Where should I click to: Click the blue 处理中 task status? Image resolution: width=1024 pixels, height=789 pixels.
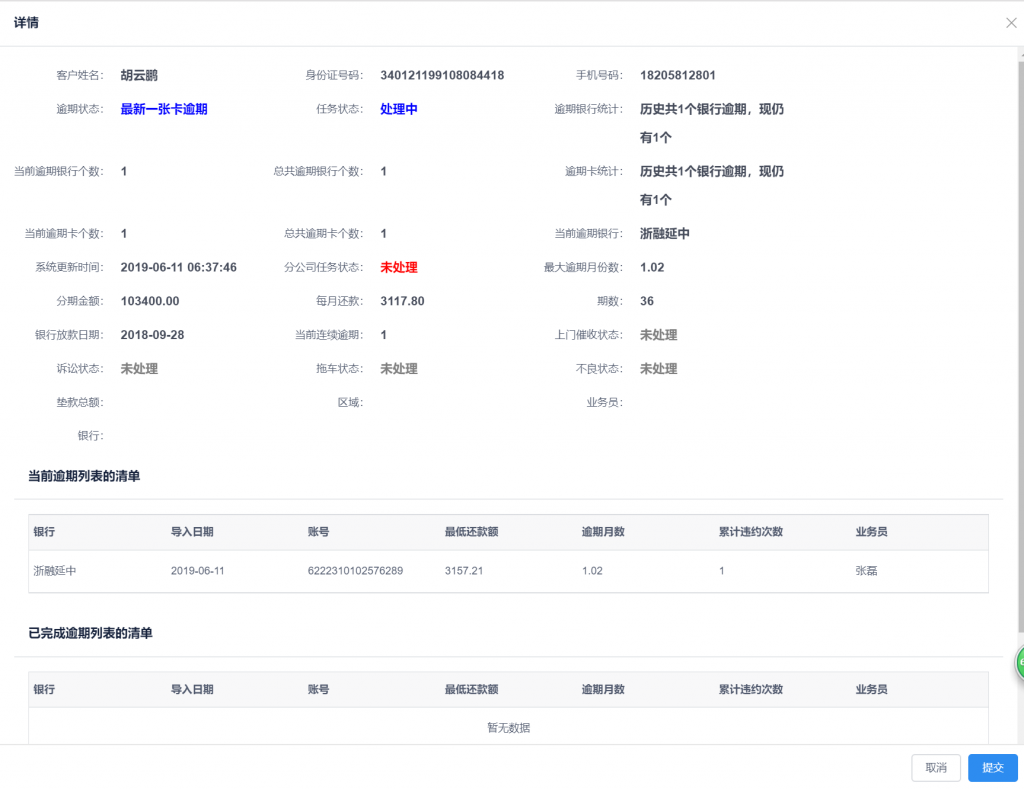(398, 109)
